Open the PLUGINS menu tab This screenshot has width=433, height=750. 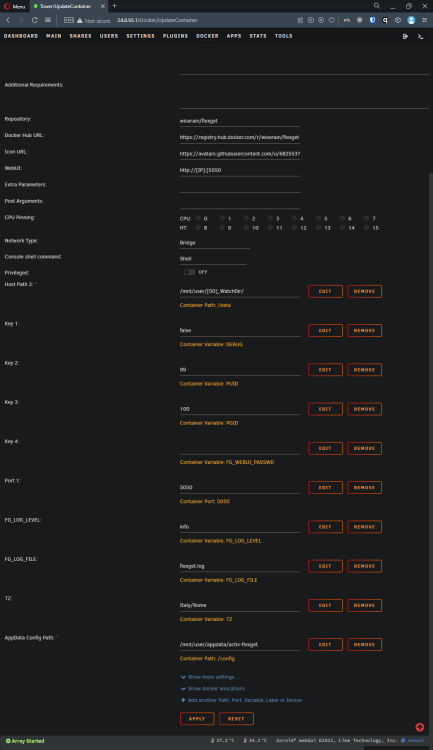175,36
